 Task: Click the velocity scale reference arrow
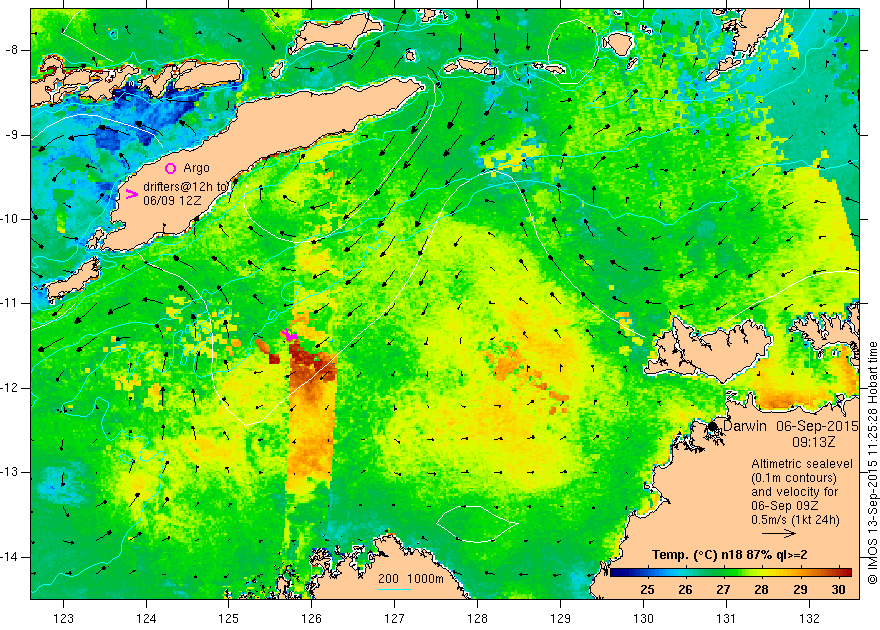[778, 534]
